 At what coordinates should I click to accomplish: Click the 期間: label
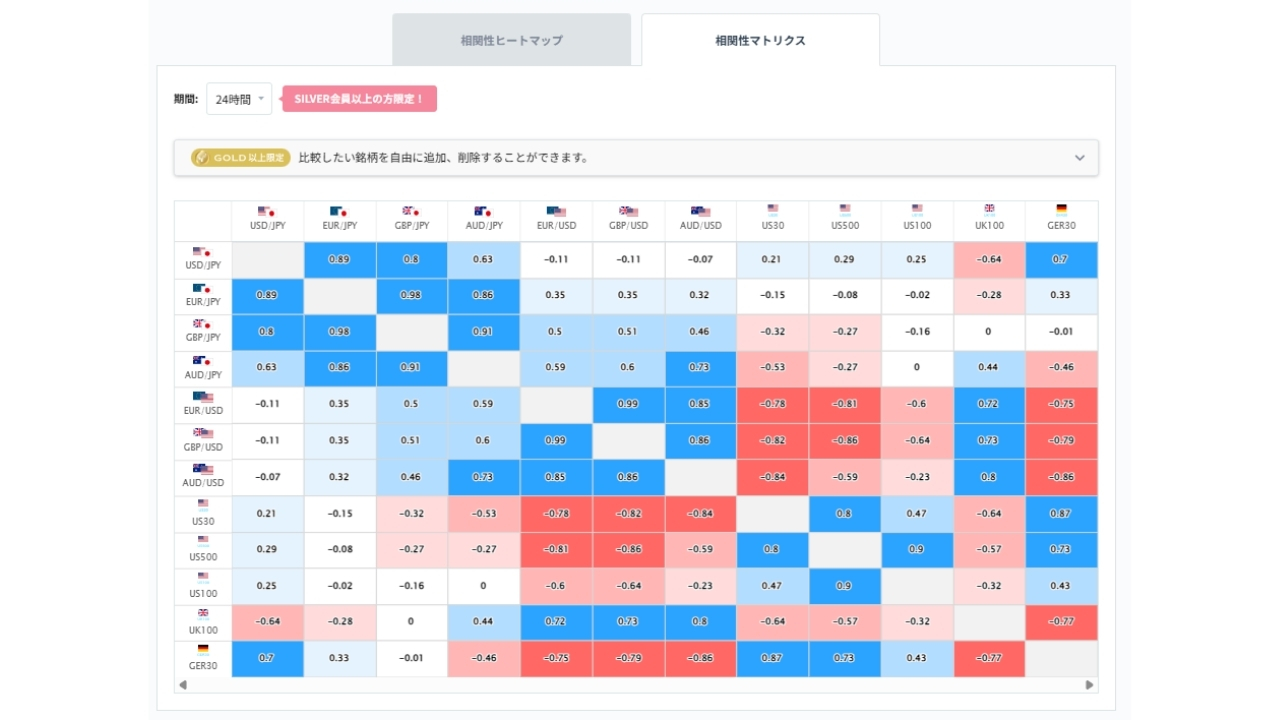click(x=186, y=99)
